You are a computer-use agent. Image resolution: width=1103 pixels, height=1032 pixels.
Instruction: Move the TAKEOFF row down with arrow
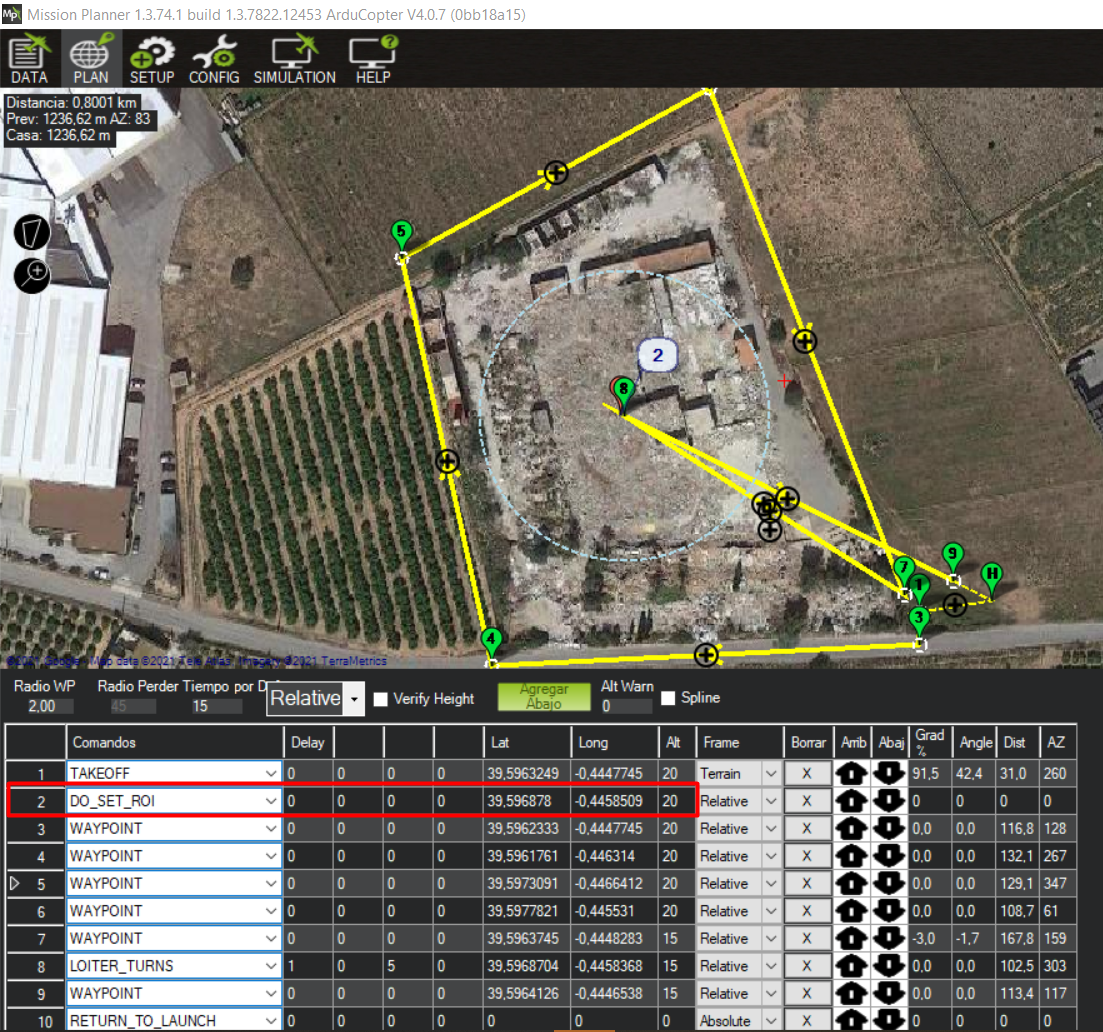pos(890,774)
